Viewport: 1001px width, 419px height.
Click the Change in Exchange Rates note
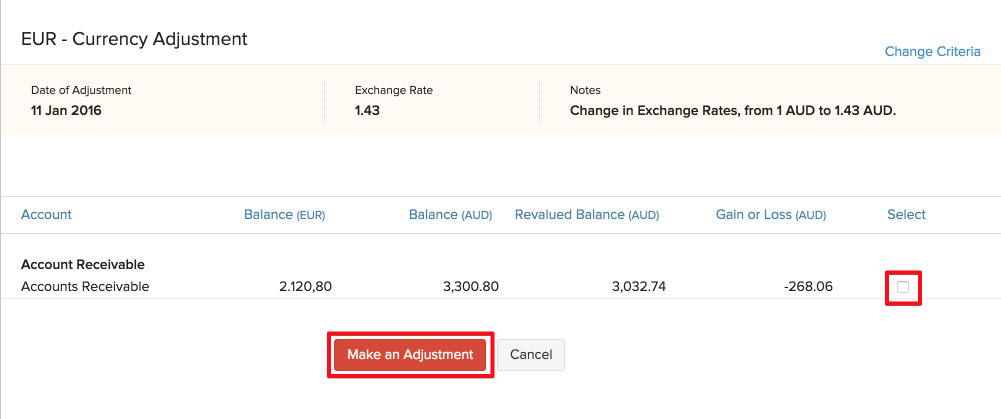pyautogui.click(x=732, y=111)
